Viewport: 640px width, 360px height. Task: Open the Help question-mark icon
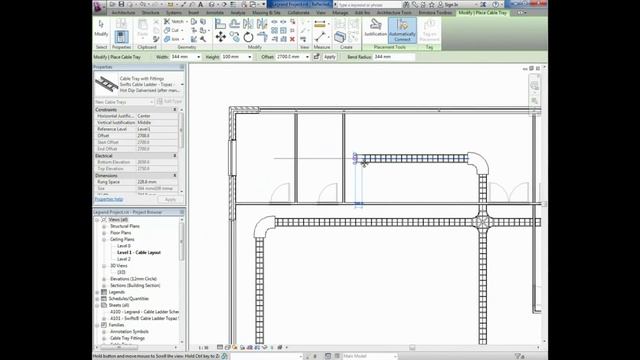click(495, 4)
